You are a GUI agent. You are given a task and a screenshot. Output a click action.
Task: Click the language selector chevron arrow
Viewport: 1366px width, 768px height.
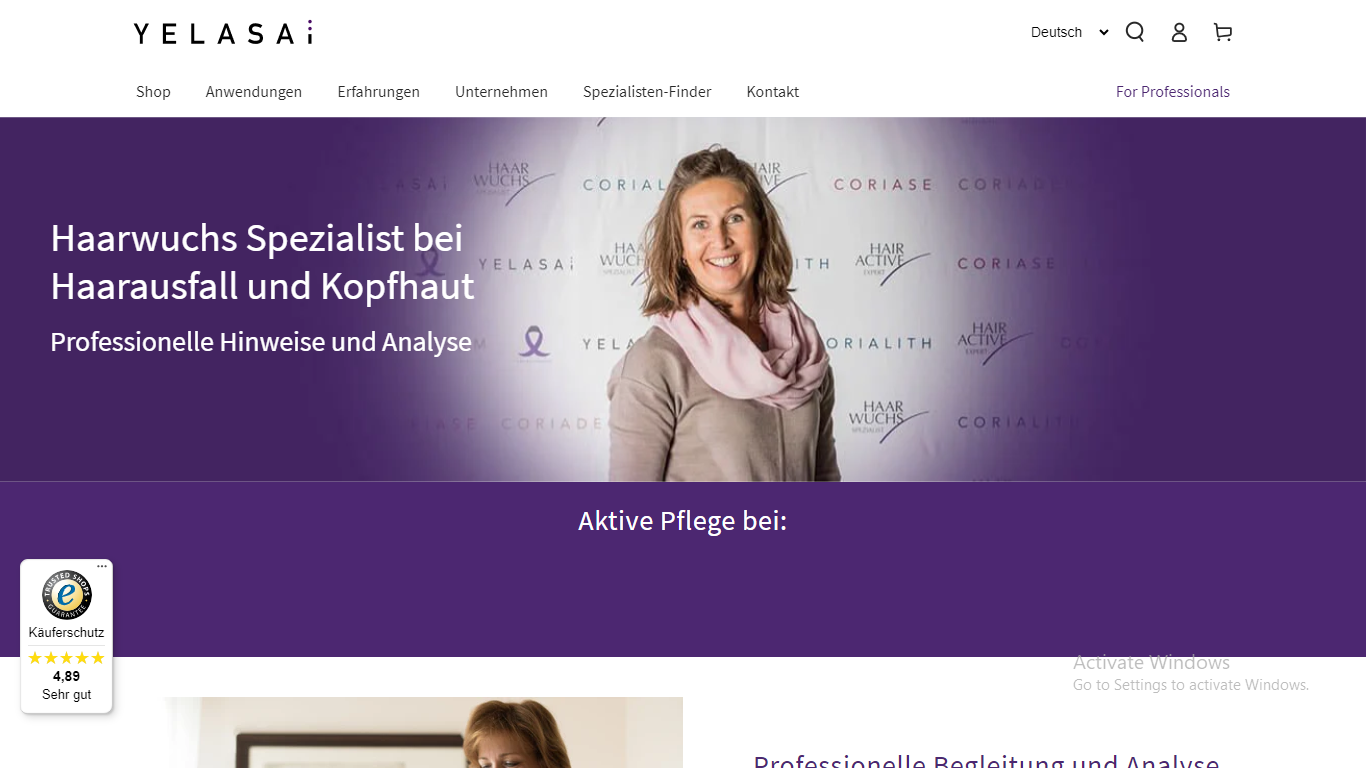[1104, 32]
